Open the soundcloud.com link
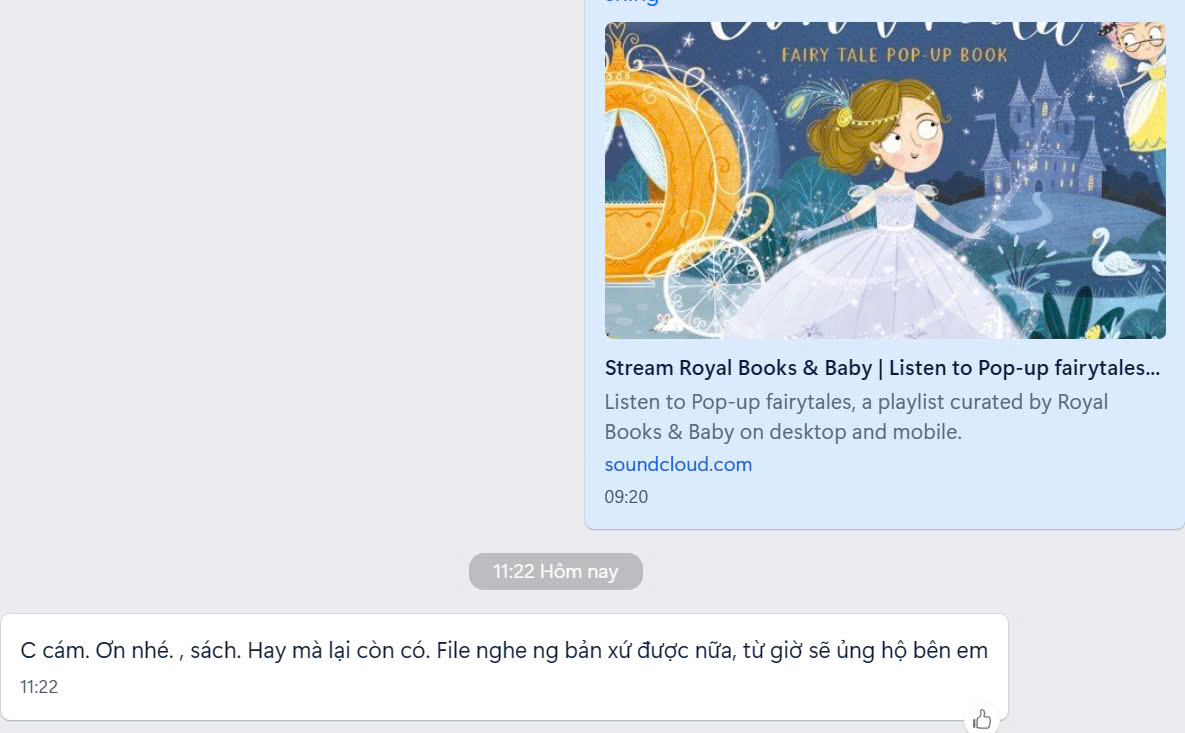1185x733 pixels. point(678,464)
